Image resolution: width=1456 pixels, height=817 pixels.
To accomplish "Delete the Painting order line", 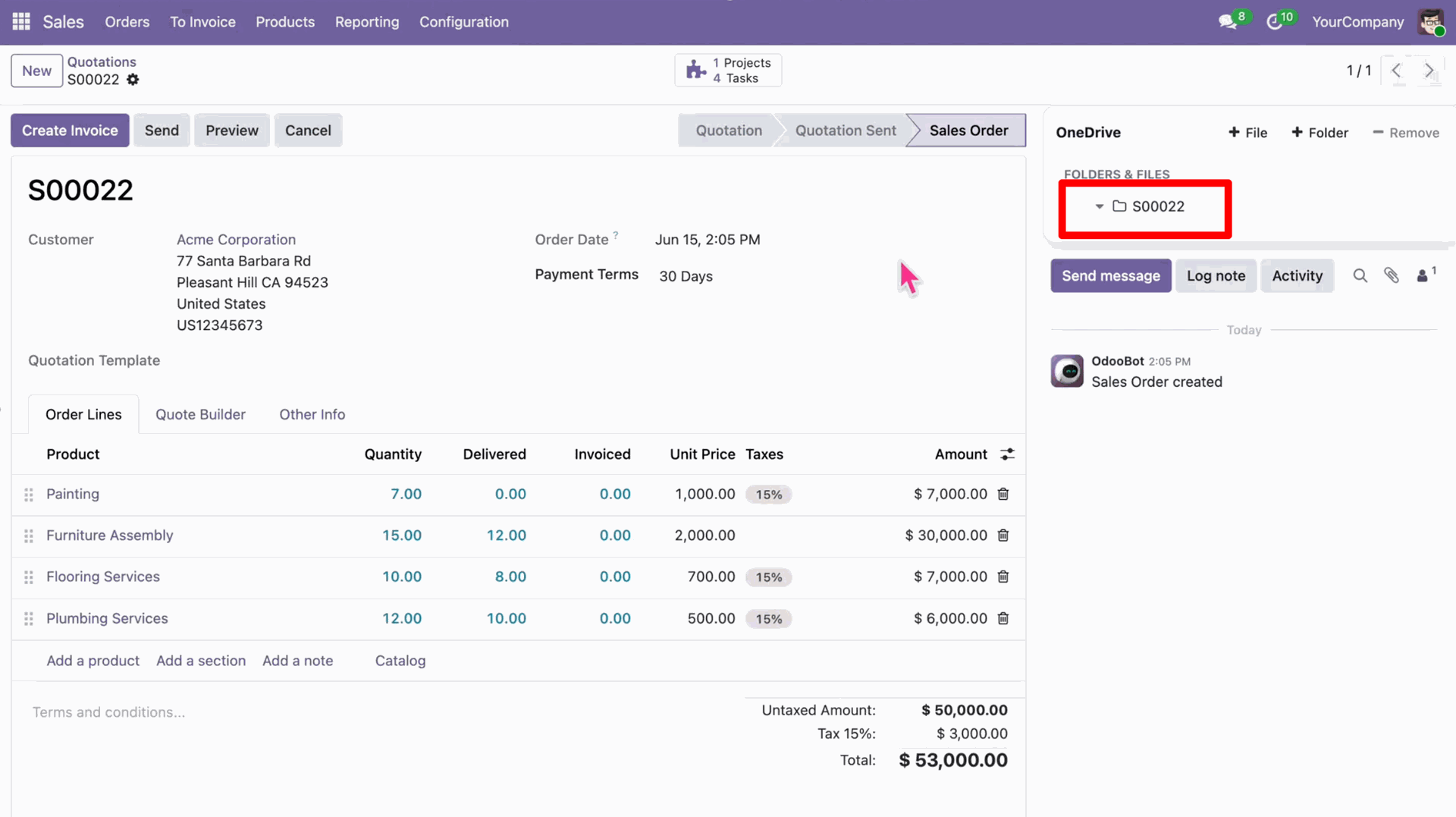I will (x=1003, y=494).
